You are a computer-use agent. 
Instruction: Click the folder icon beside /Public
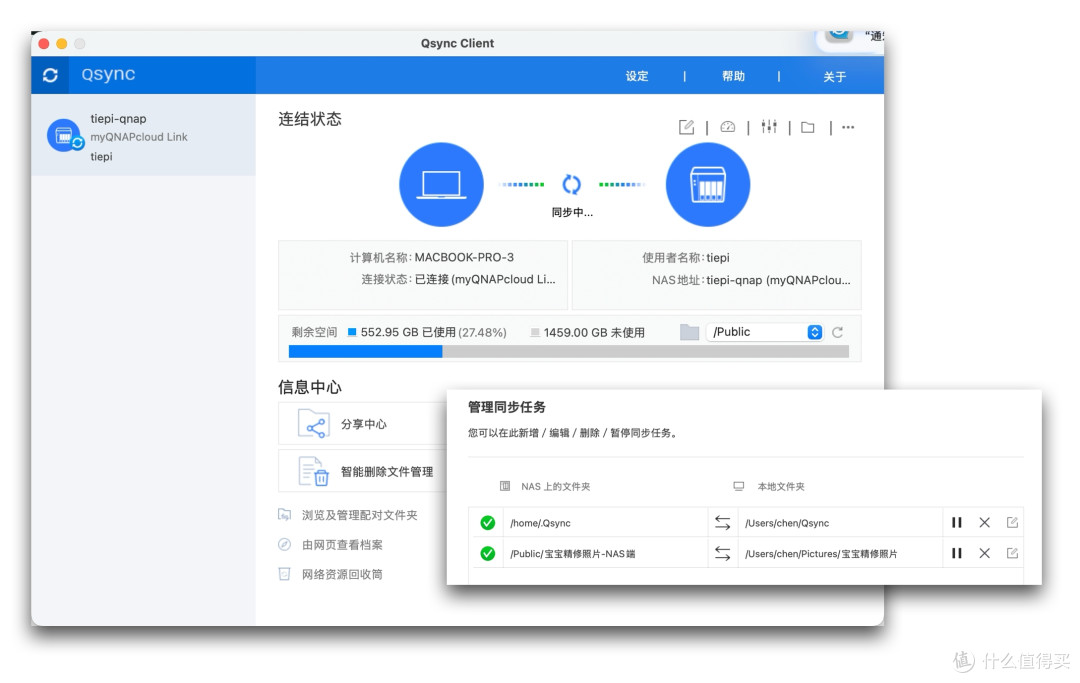(x=689, y=332)
